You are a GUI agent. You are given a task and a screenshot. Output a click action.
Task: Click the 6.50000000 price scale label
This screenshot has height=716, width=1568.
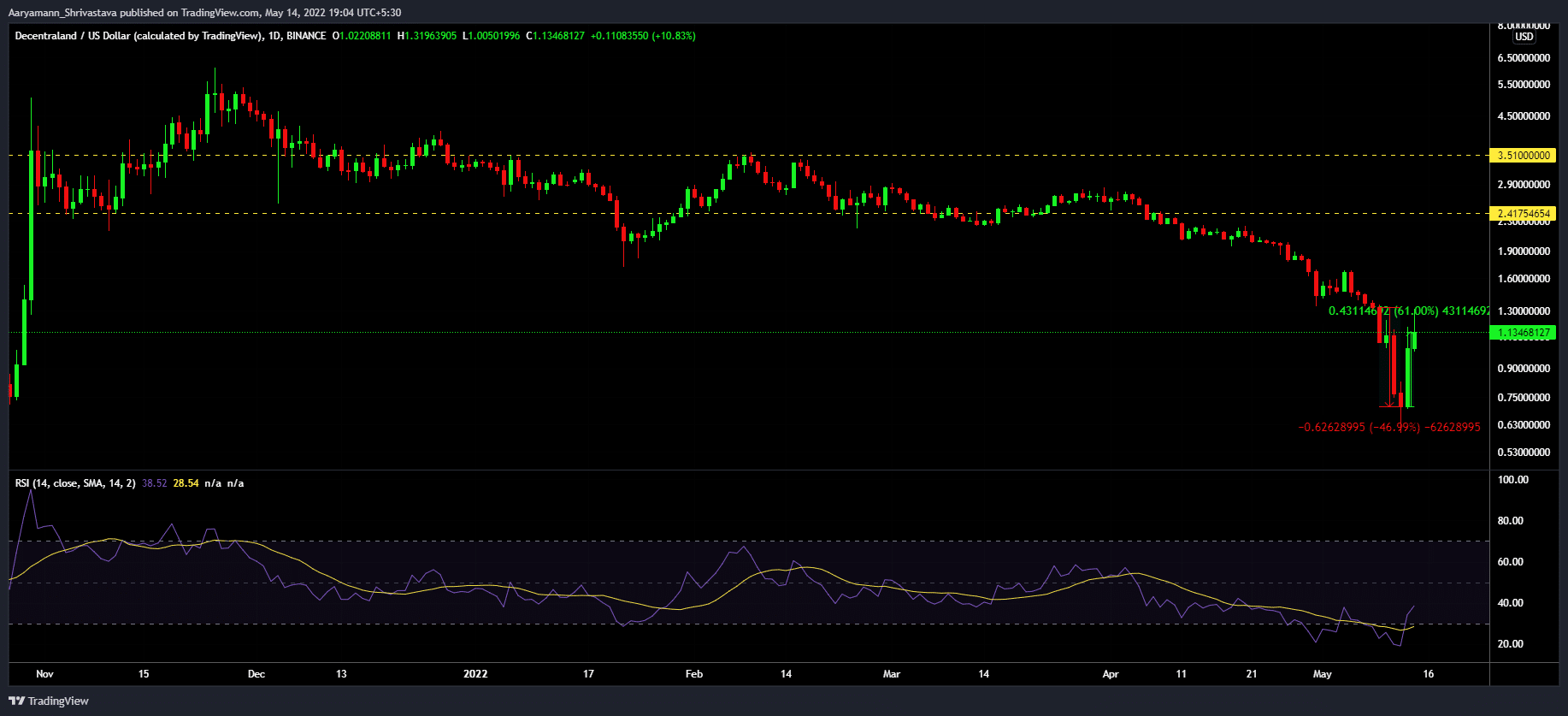tap(1524, 58)
